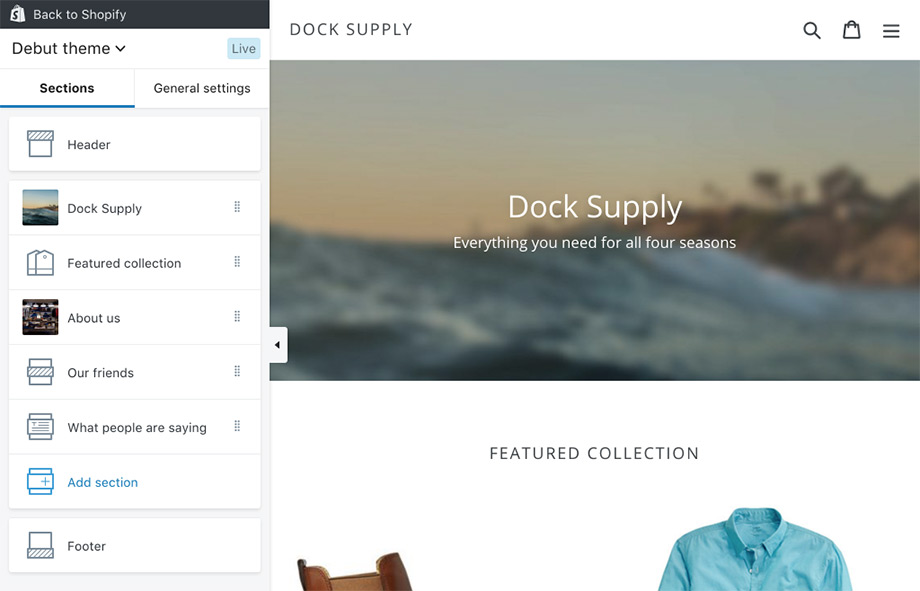920x591 pixels.
Task: Collapse the sidebar with arrow toggle
Action: point(278,345)
